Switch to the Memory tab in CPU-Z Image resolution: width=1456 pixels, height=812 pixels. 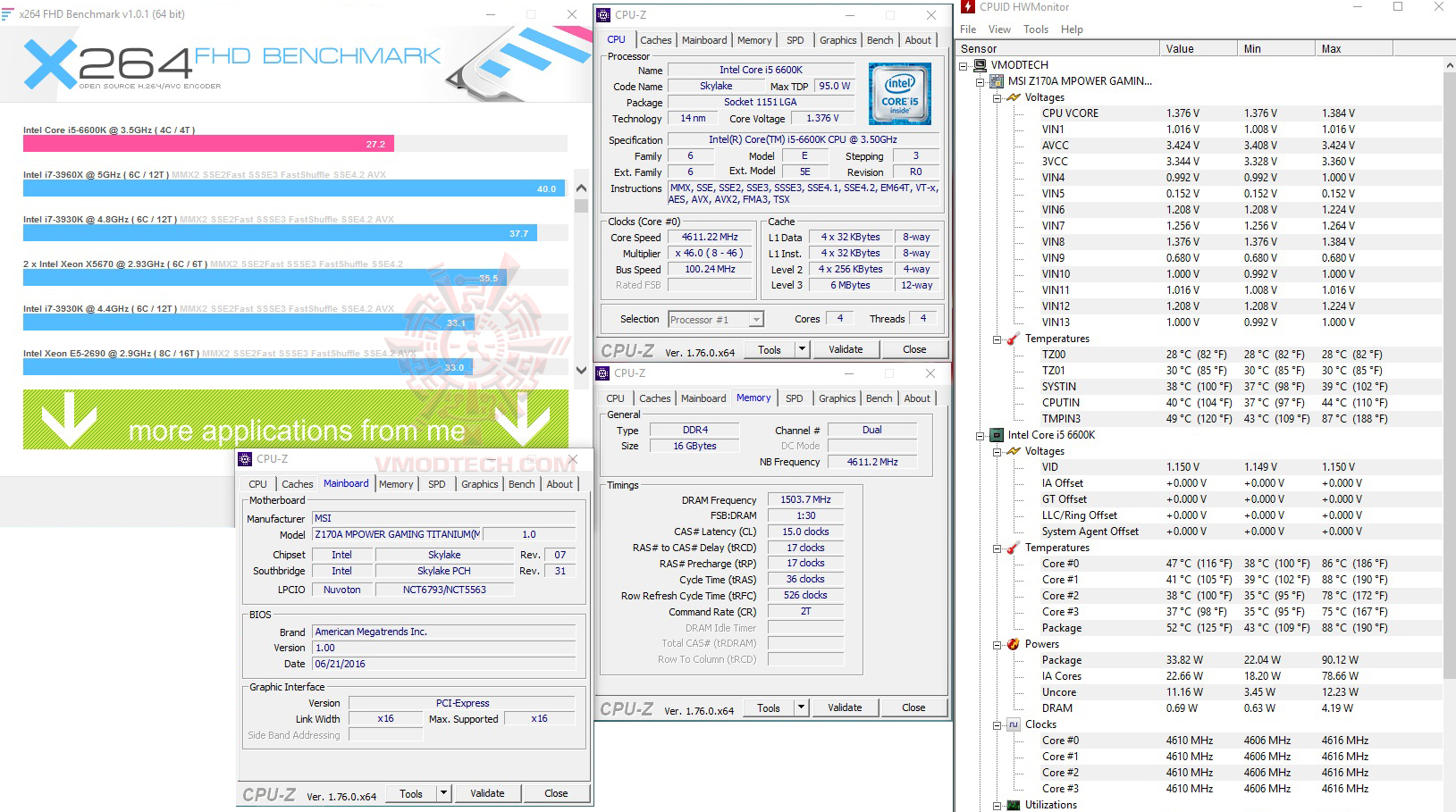click(x=754, y=40)
